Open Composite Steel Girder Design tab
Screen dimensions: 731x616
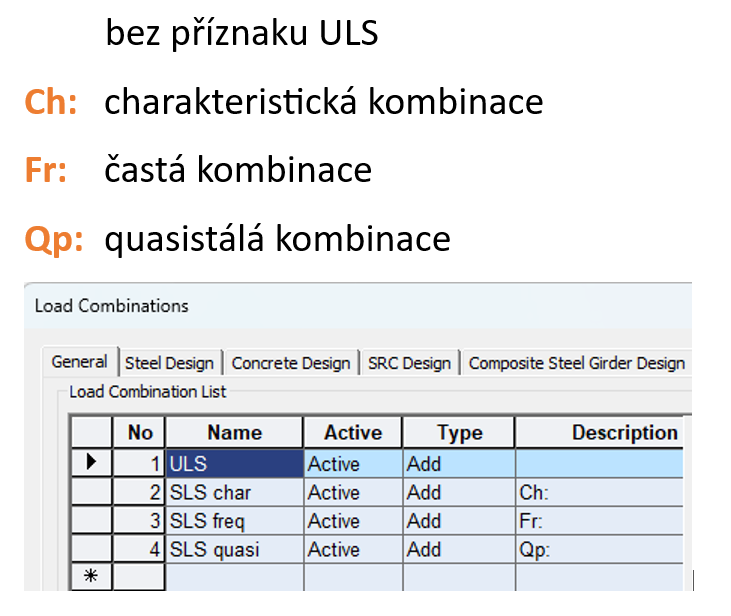[x=576, y=362]
